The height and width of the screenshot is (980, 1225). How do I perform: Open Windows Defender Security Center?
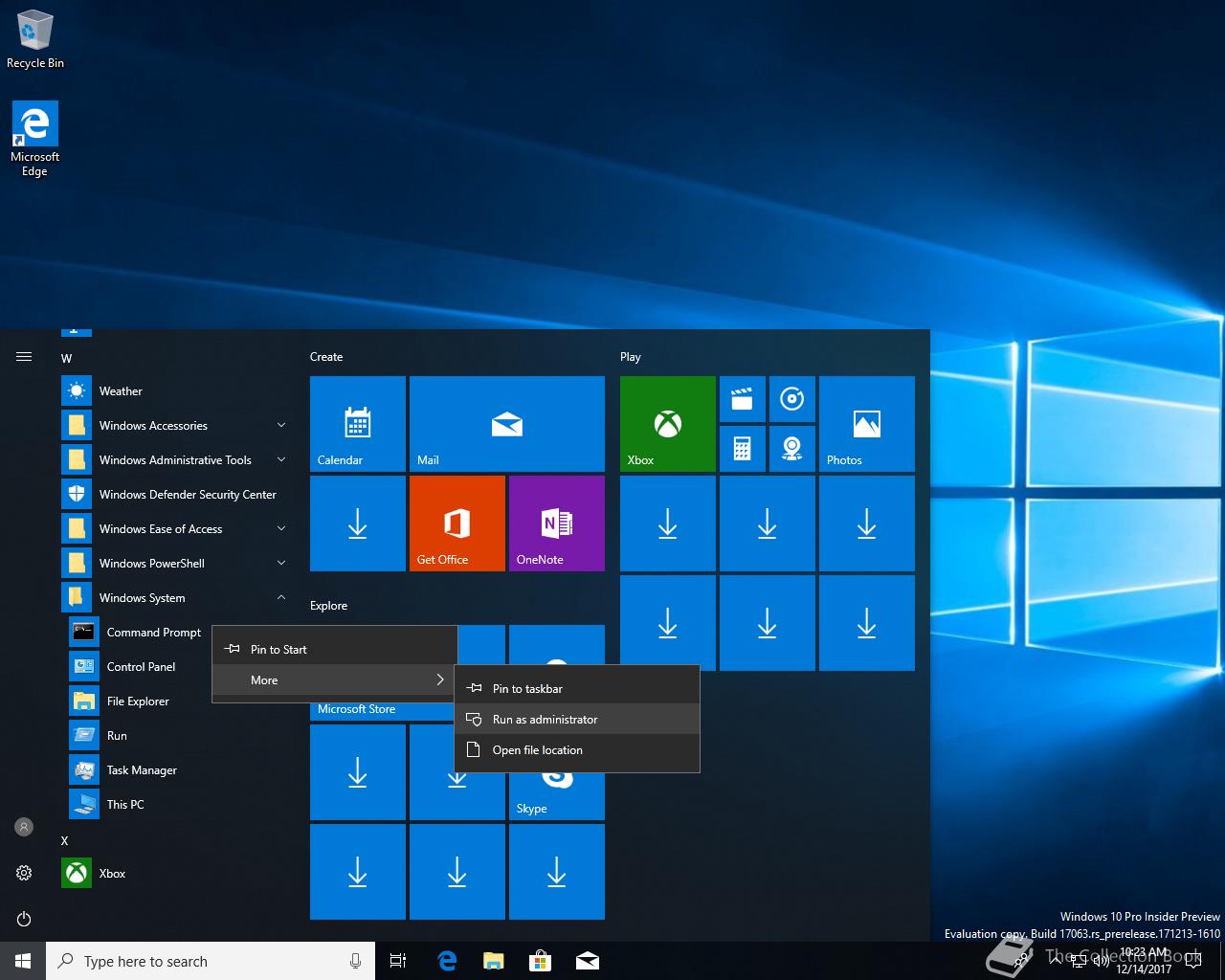pos(176,495)
